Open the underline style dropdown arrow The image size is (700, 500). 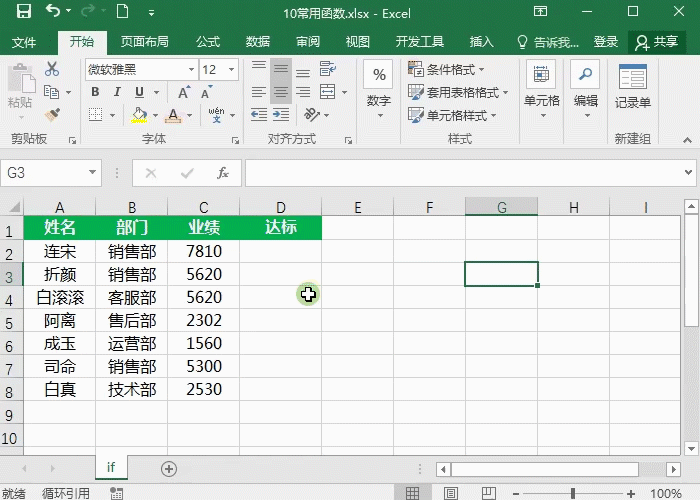click(x=156, y=92)
